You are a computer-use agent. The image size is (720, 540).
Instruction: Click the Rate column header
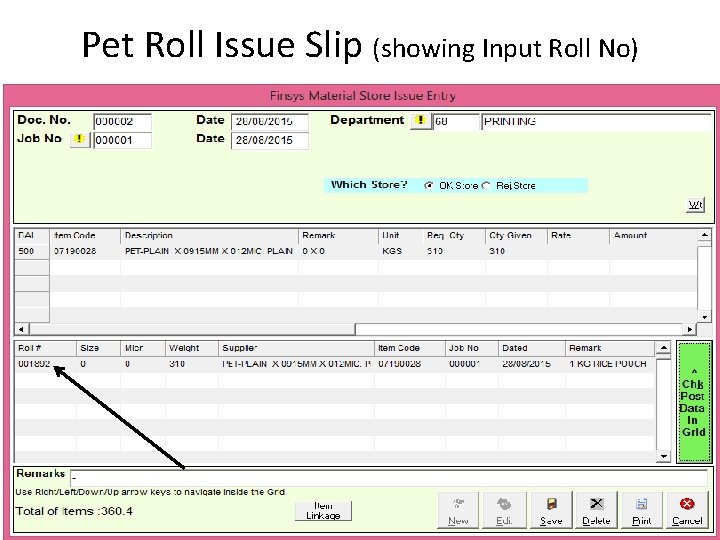click(x=578, y=235)
